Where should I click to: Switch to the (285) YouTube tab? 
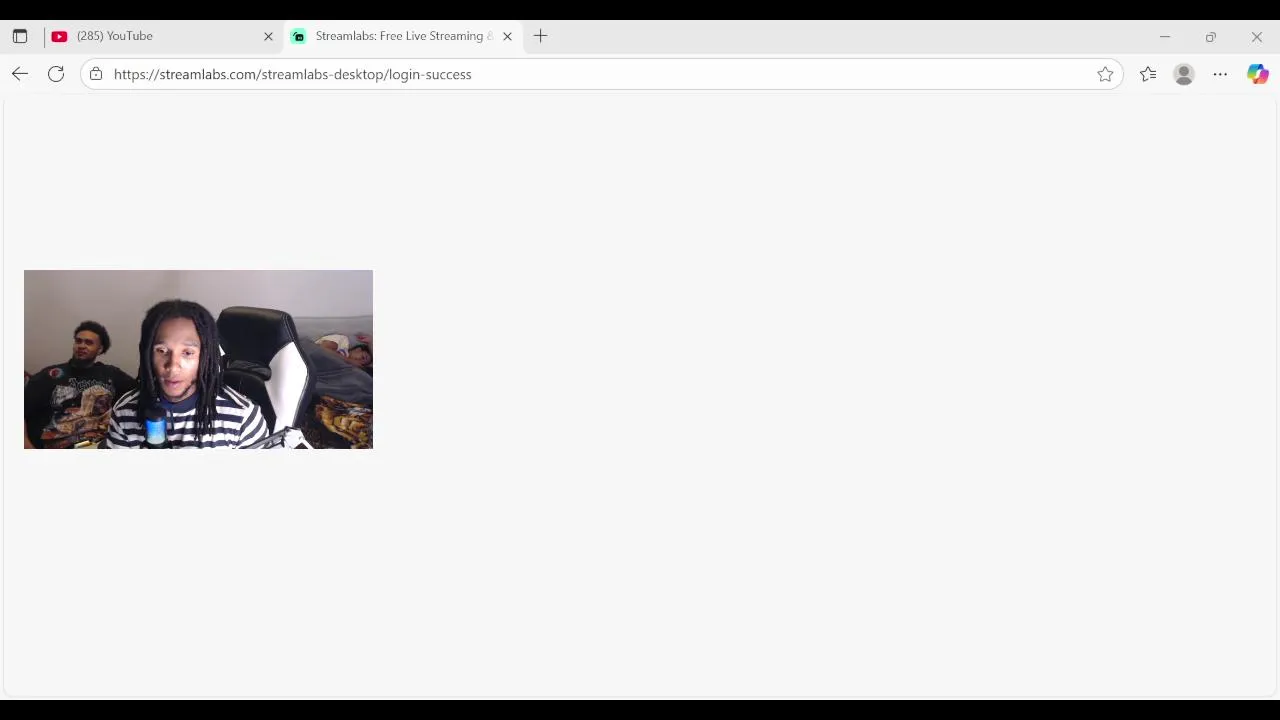pyautogui.click(x=164, y=36)
